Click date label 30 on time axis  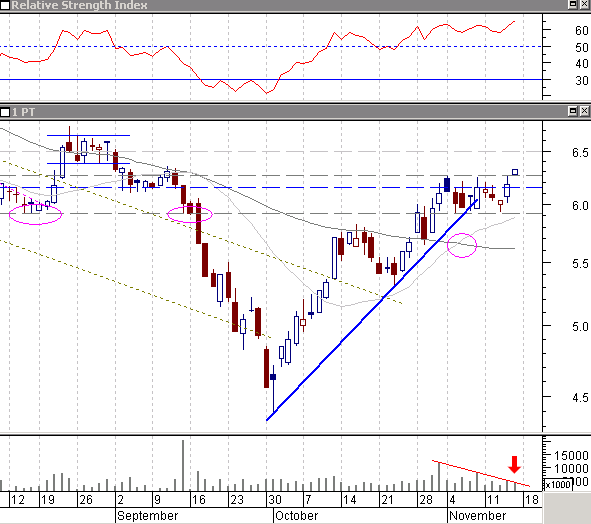click(275, 500)
